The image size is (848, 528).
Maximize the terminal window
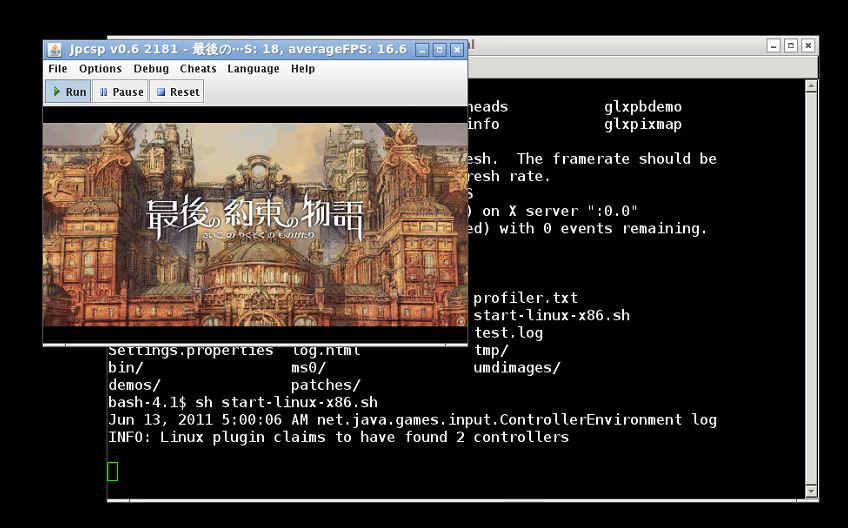coord(791,45)
